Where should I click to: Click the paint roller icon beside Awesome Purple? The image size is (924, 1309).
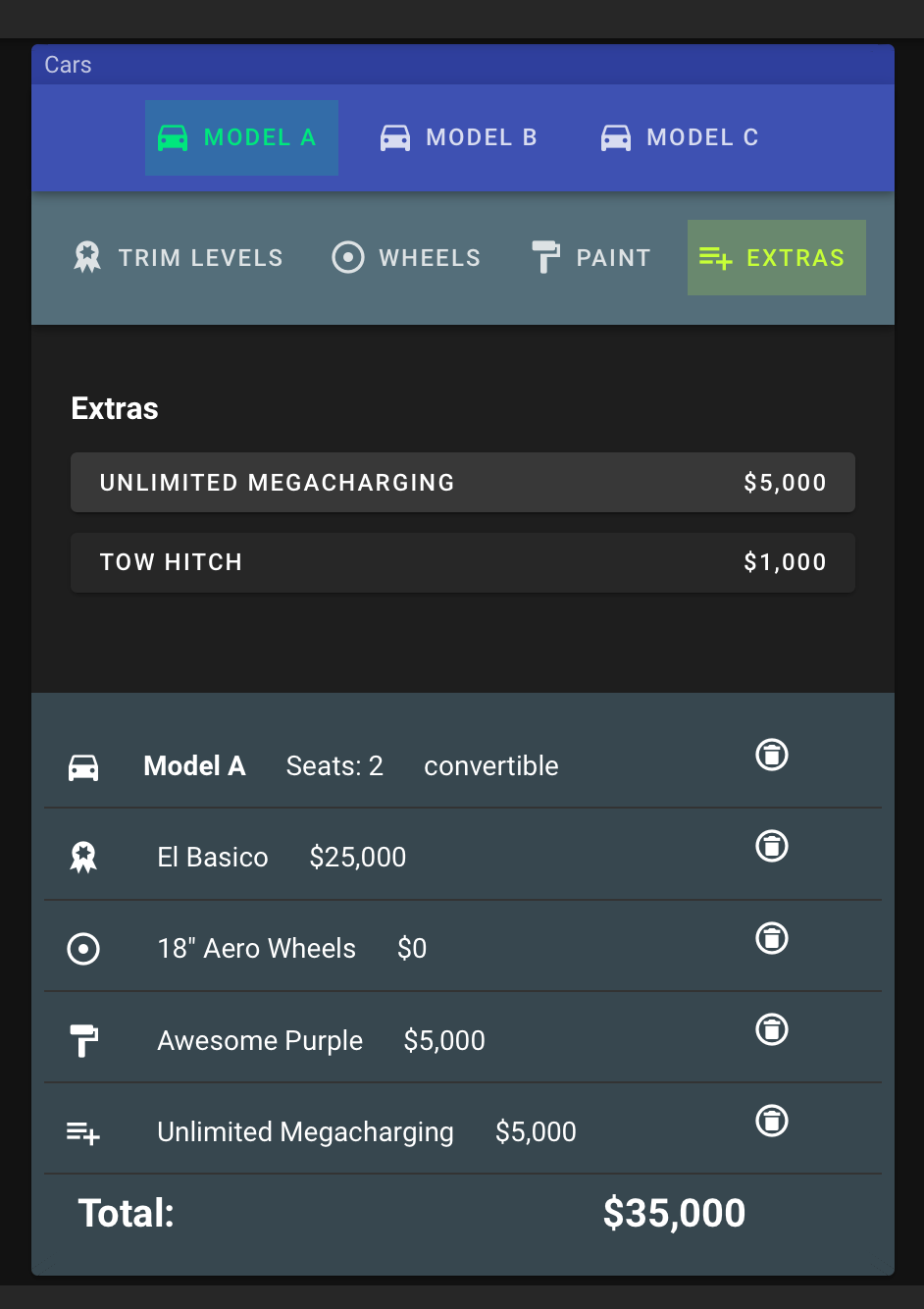(x=83, y=1041)
